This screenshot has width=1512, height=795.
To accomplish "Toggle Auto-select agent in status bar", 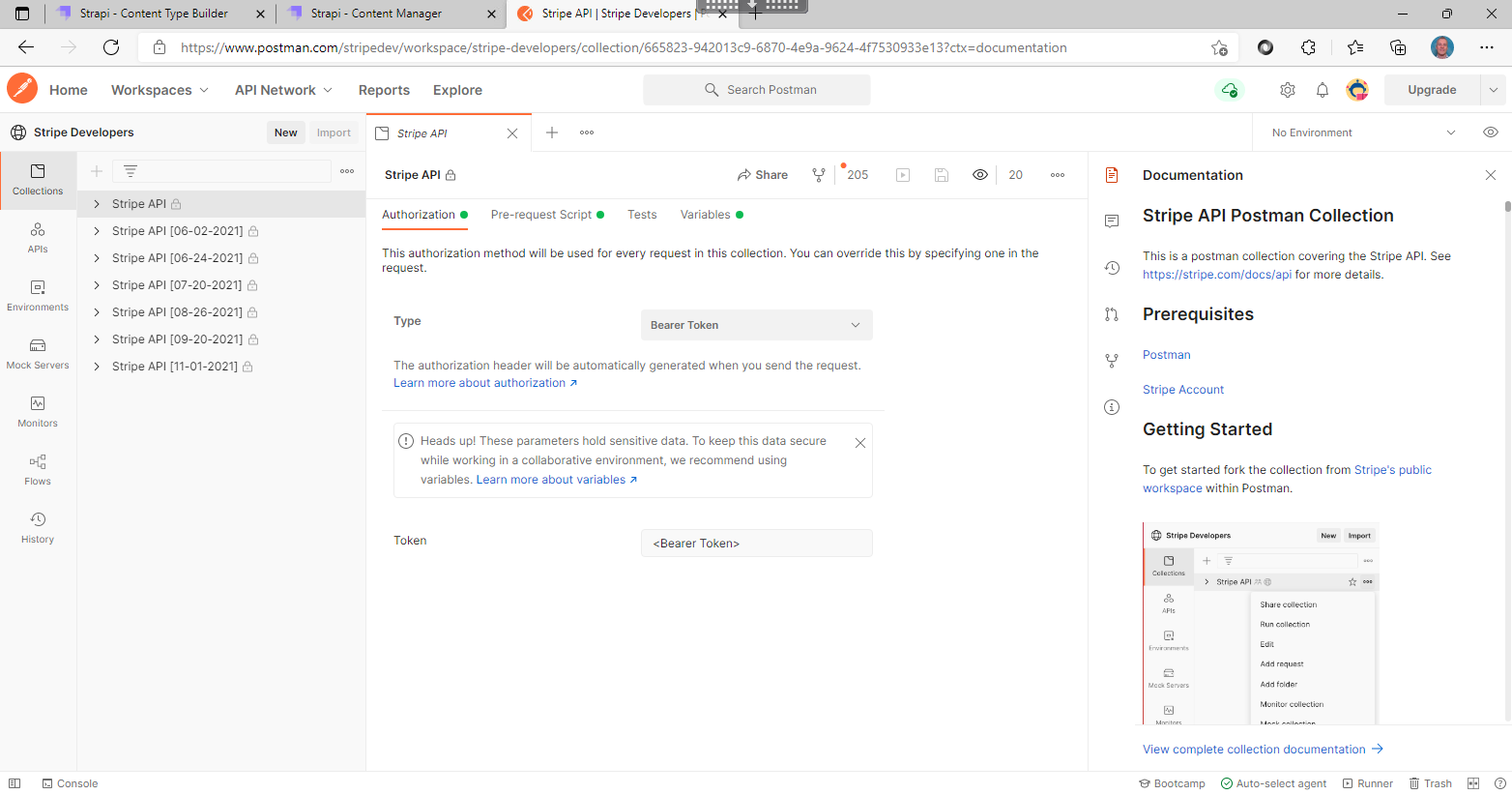I will (x=1273, y=783).
